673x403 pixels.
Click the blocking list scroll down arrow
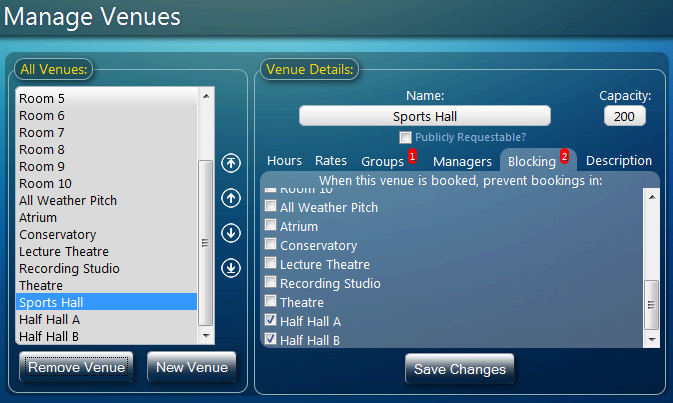coord(652,339)
